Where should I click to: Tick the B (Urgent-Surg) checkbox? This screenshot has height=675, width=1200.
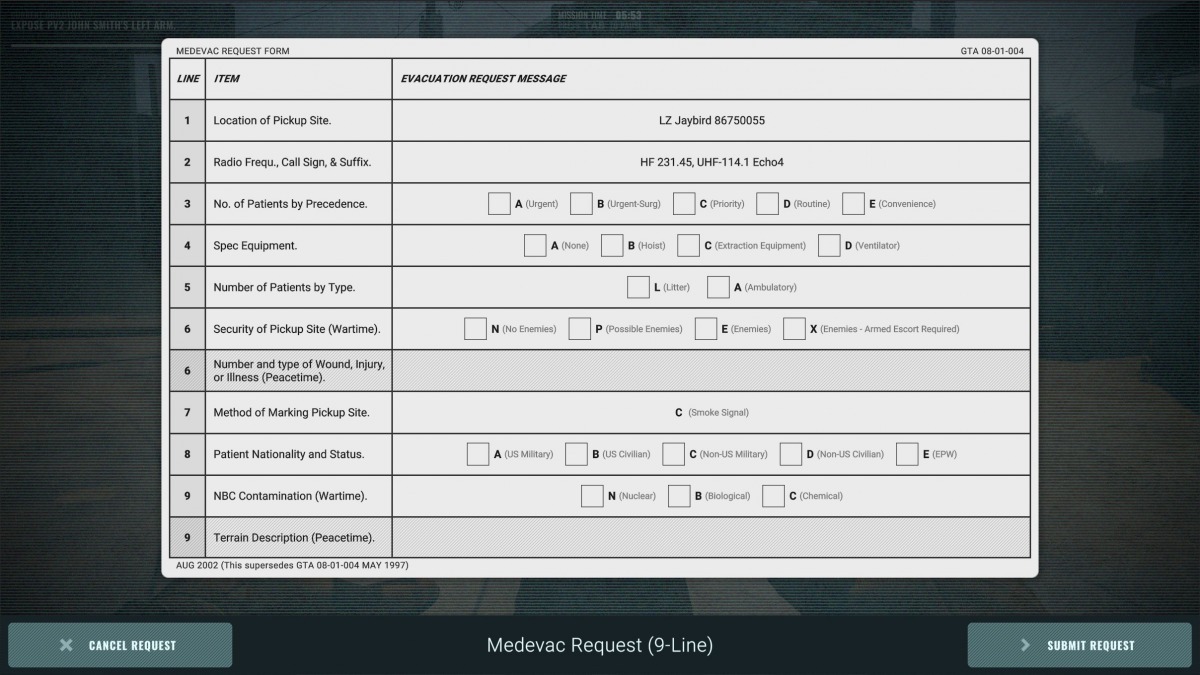click(x=581, y=204)
